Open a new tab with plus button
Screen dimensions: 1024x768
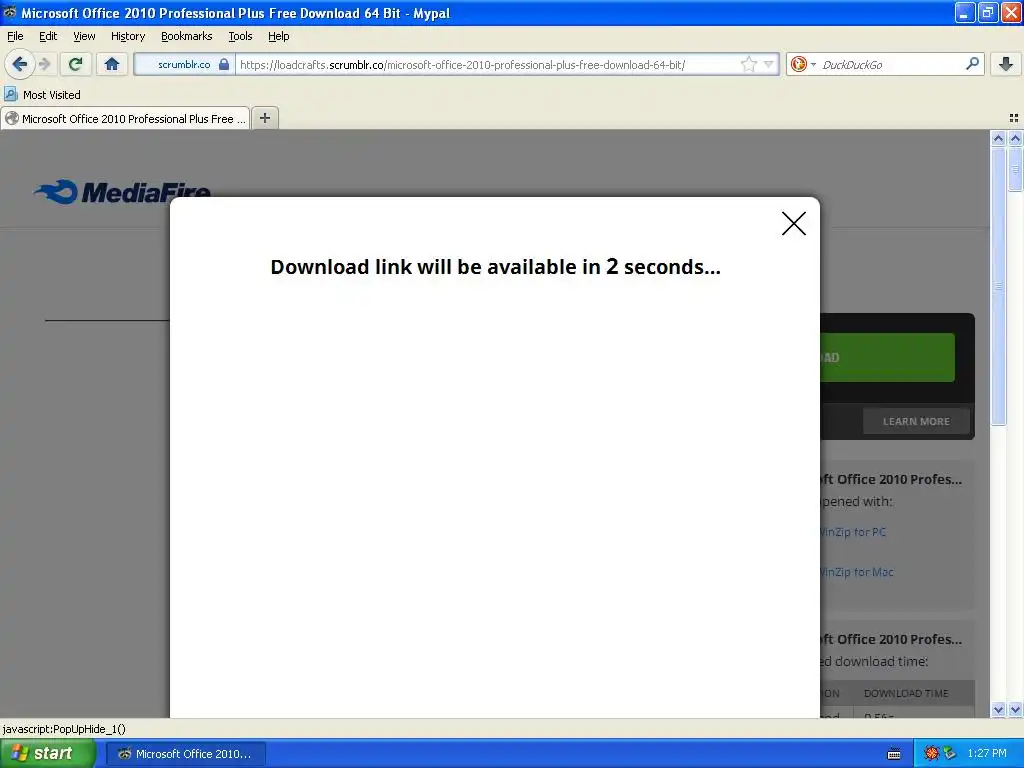[264, 118]
